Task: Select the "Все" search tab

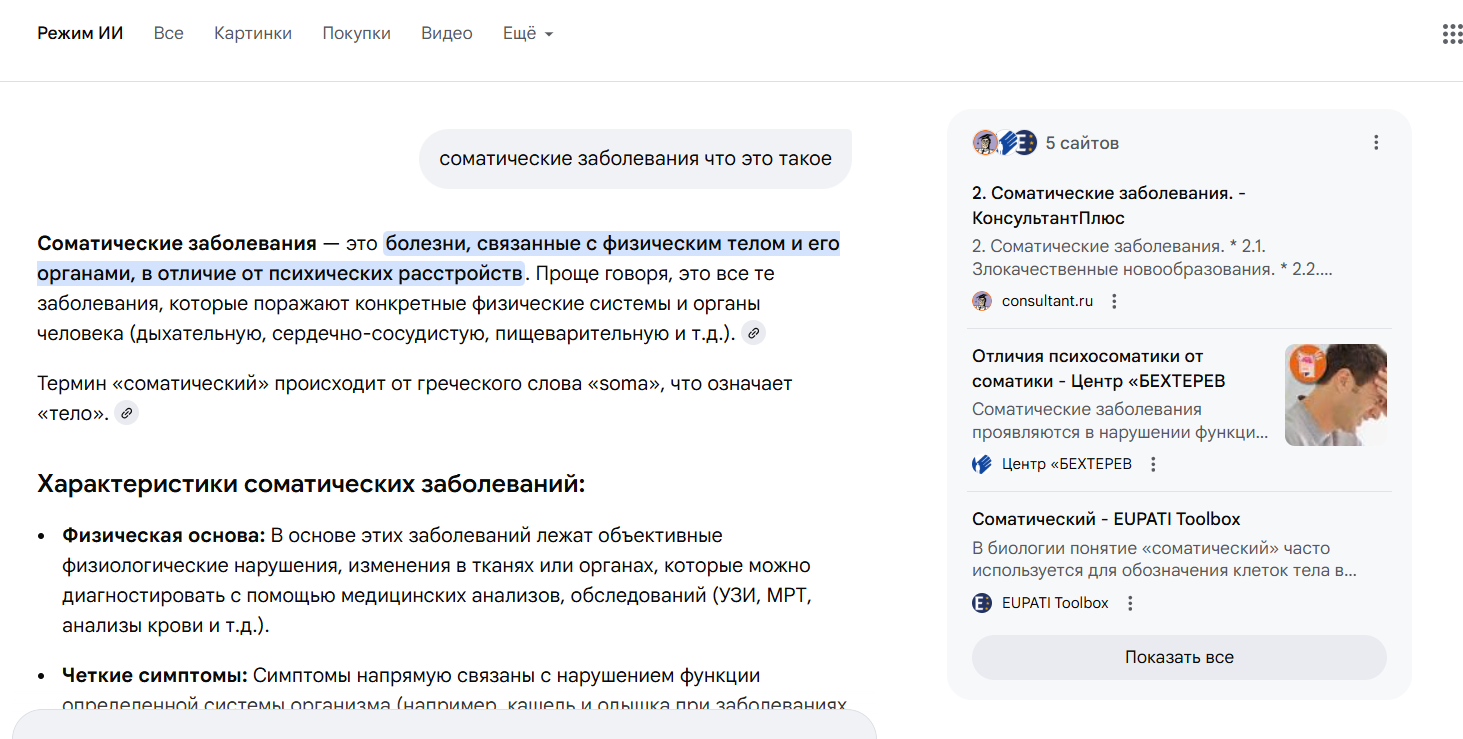Action: (x=169, y=33)
